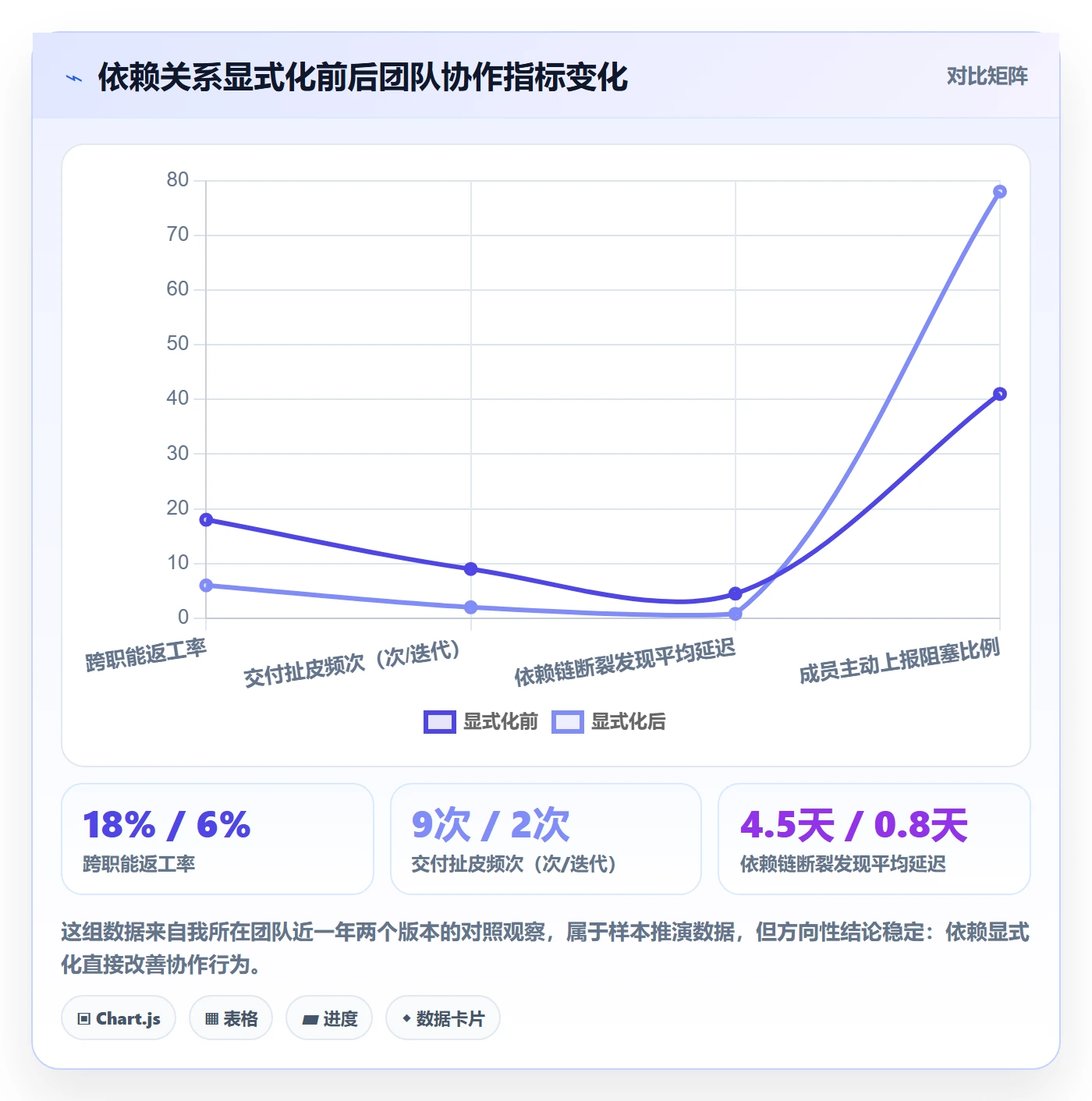Click the 对比矩阵 label in header
Screen dimensions: 1092x1101
coord(987,76)
